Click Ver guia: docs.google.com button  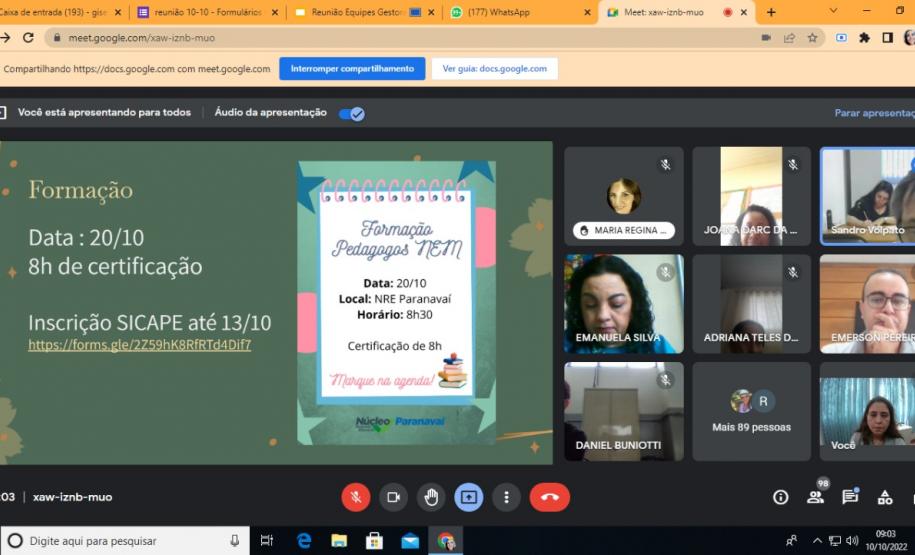coord(494,69)
